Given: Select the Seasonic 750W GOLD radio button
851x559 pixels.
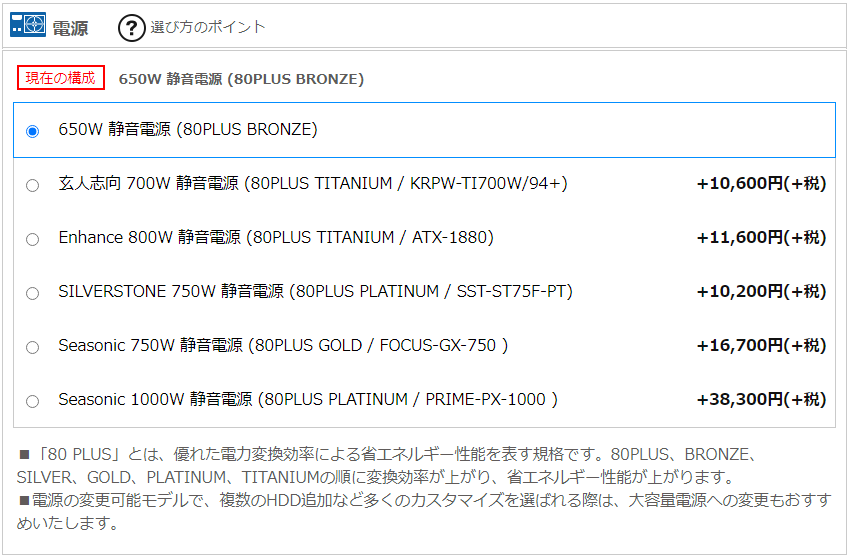Looking at the screenshot, I should coord(33,347).
